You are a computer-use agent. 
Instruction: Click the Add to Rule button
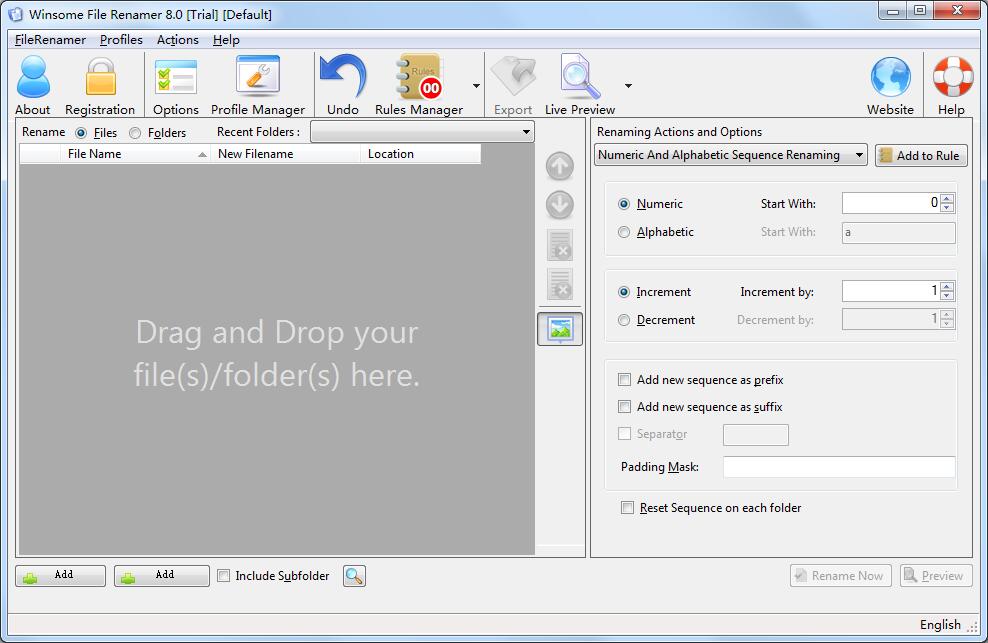tap(921, 156)
